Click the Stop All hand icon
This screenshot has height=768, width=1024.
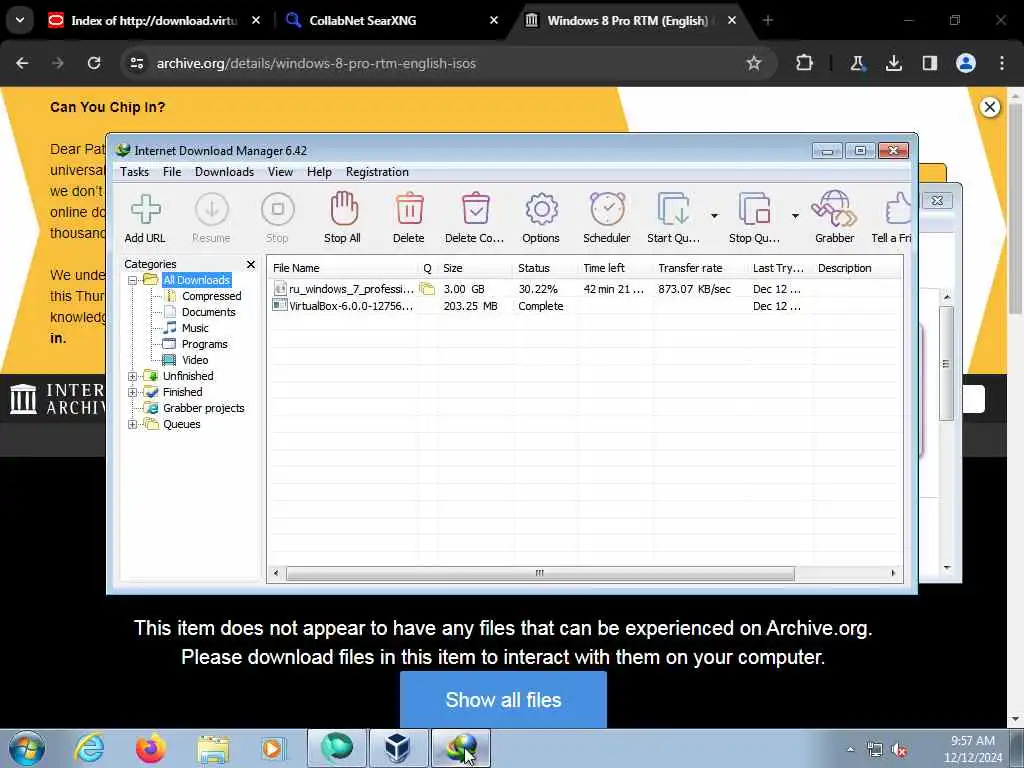pyautogui.click(x=343, y=218)
